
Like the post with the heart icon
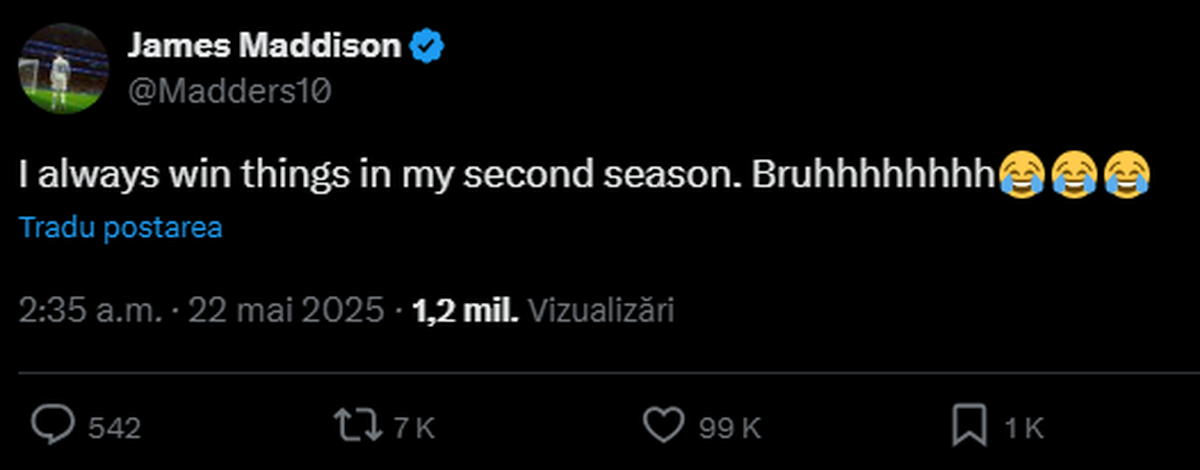(x=661, y=427)
